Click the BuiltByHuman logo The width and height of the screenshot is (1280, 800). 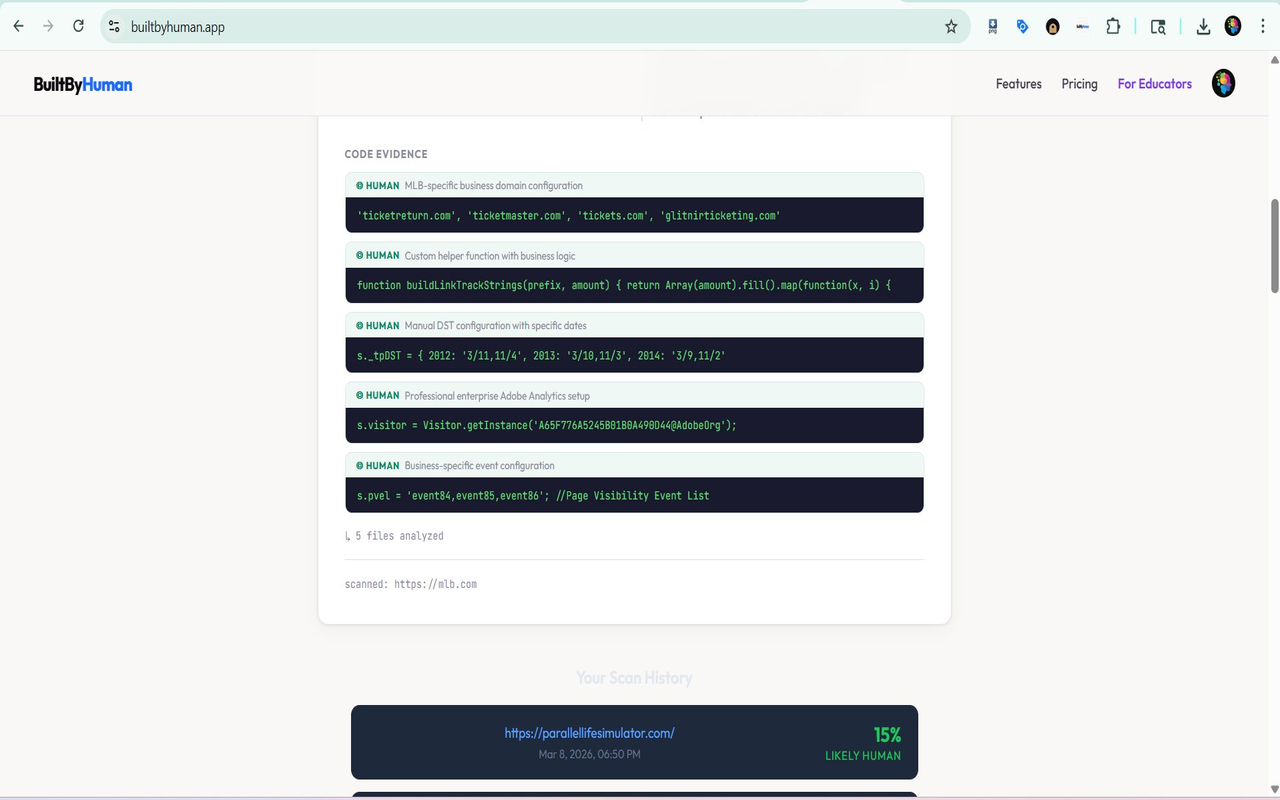[x=83, y=84]
